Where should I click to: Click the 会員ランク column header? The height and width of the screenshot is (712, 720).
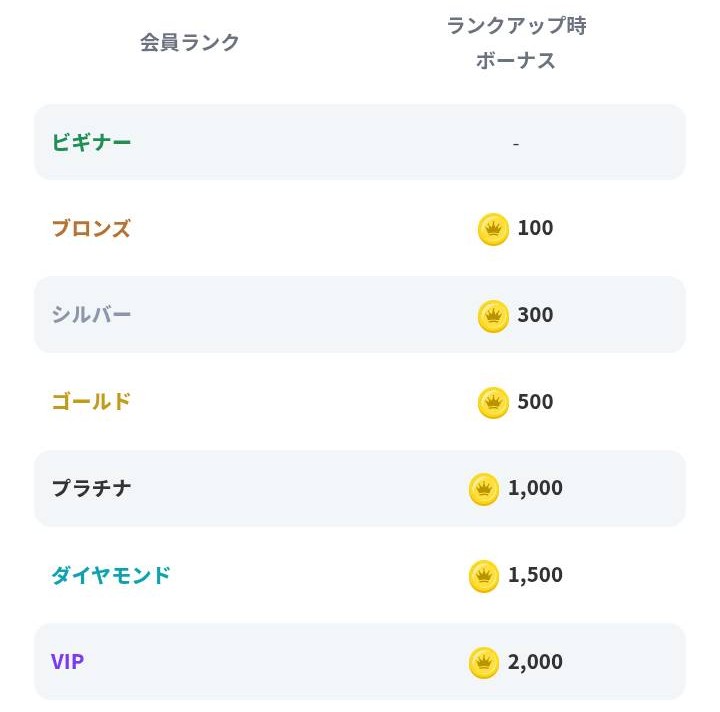190,42
